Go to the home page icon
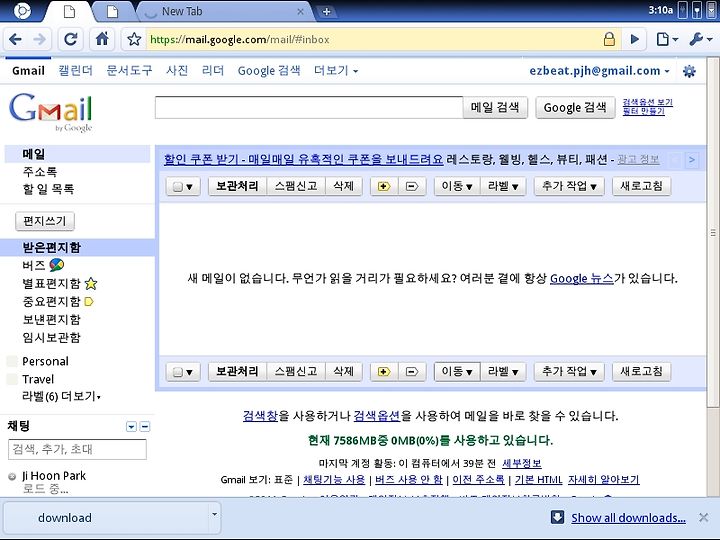 pos(102,39)
